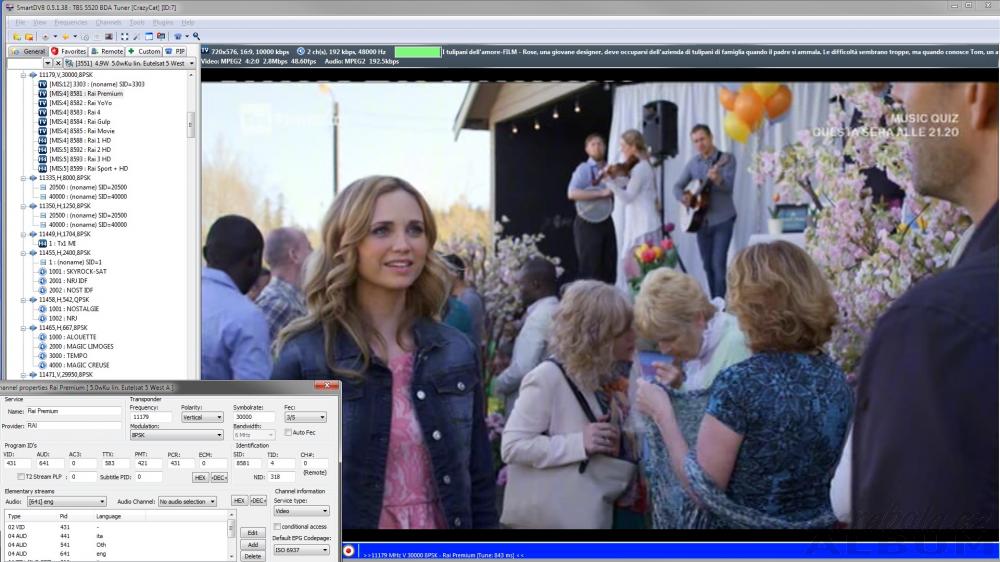1000x562 pixels.
Task: Open the Fec dropdown
Action: 305,417
